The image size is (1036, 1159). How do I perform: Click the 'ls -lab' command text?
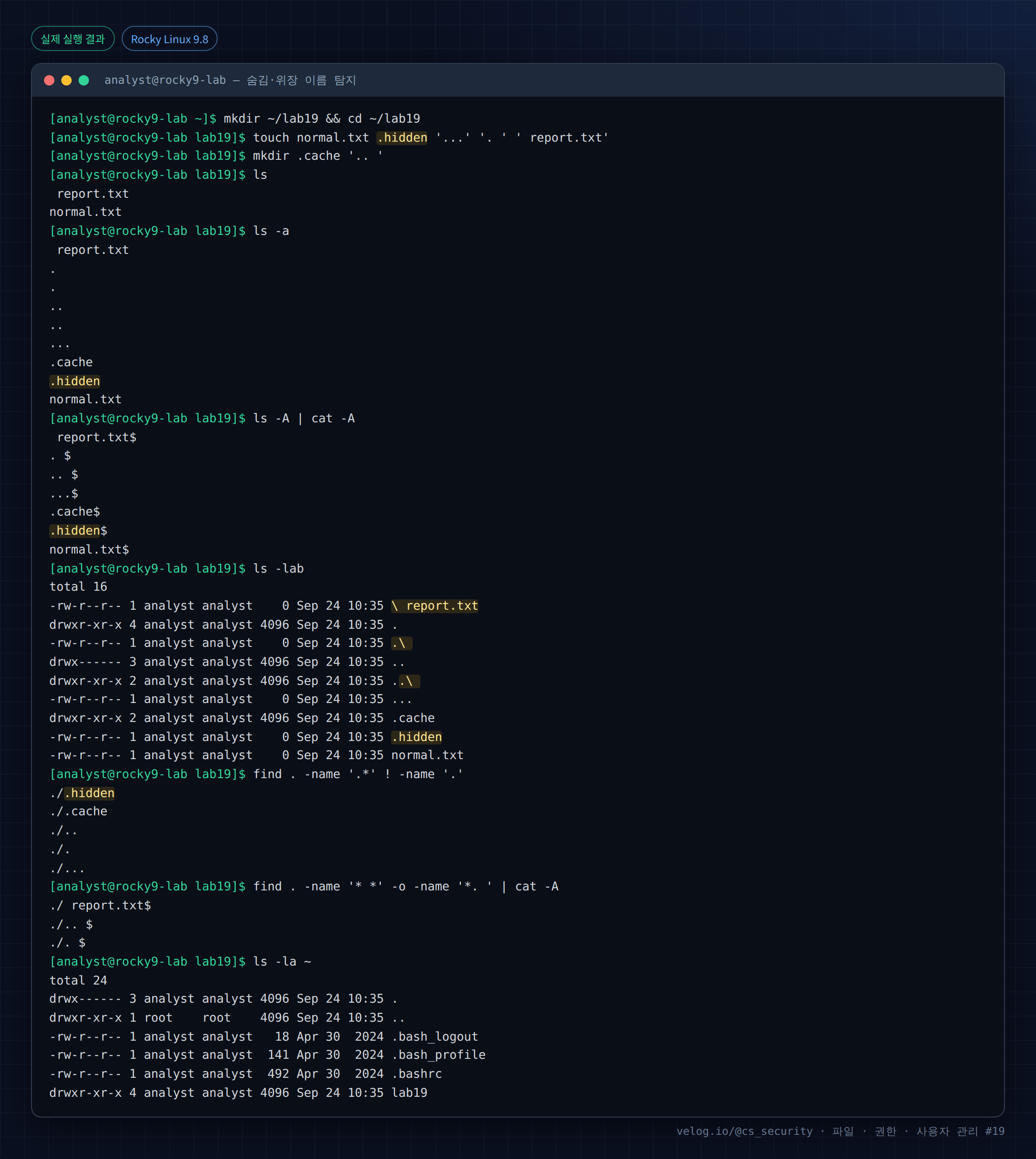[278, 568]
